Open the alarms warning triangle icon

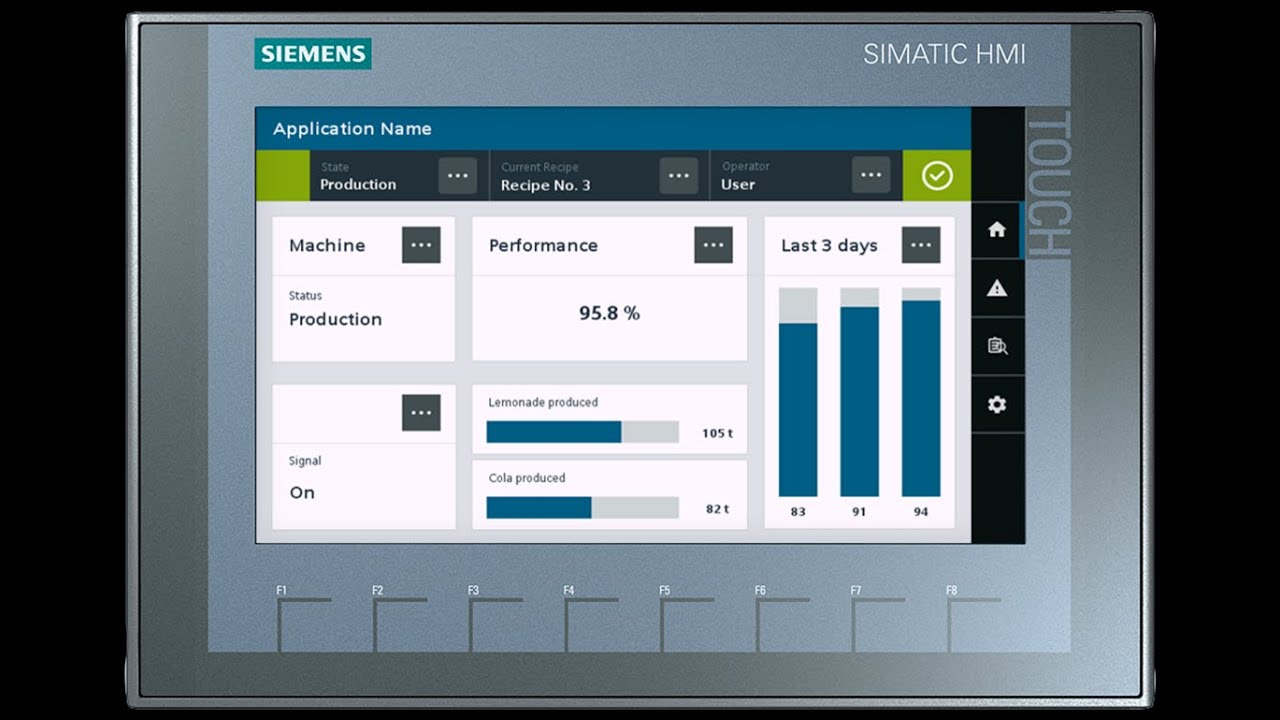pyautogui.click(x=996, y=288)
